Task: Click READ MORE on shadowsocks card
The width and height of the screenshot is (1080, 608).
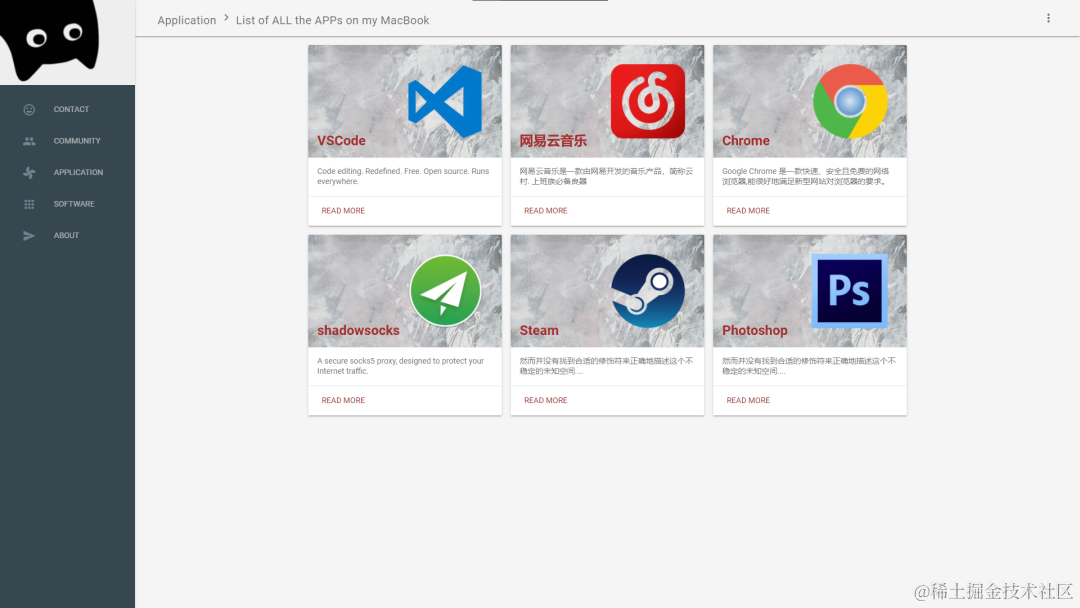Action: (343, 400)
